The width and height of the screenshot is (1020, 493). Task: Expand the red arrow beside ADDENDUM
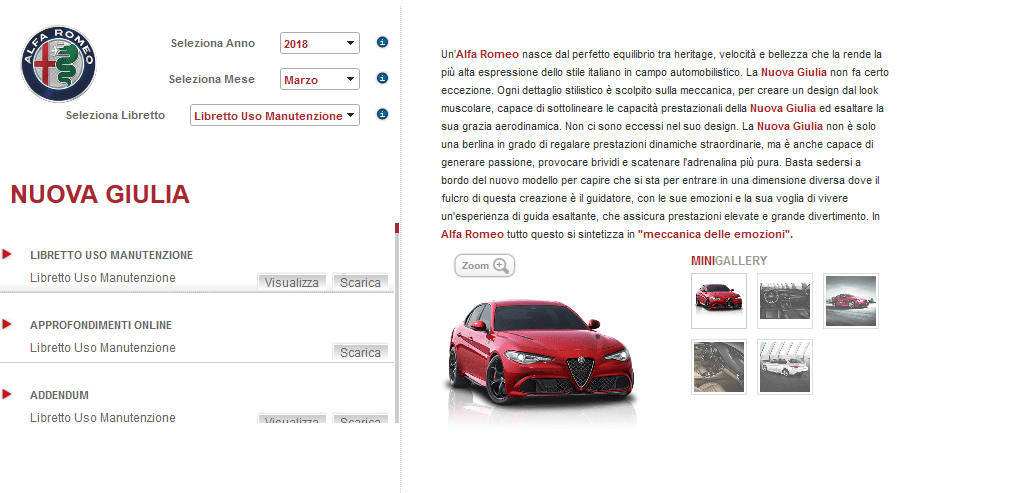[7, 394]
